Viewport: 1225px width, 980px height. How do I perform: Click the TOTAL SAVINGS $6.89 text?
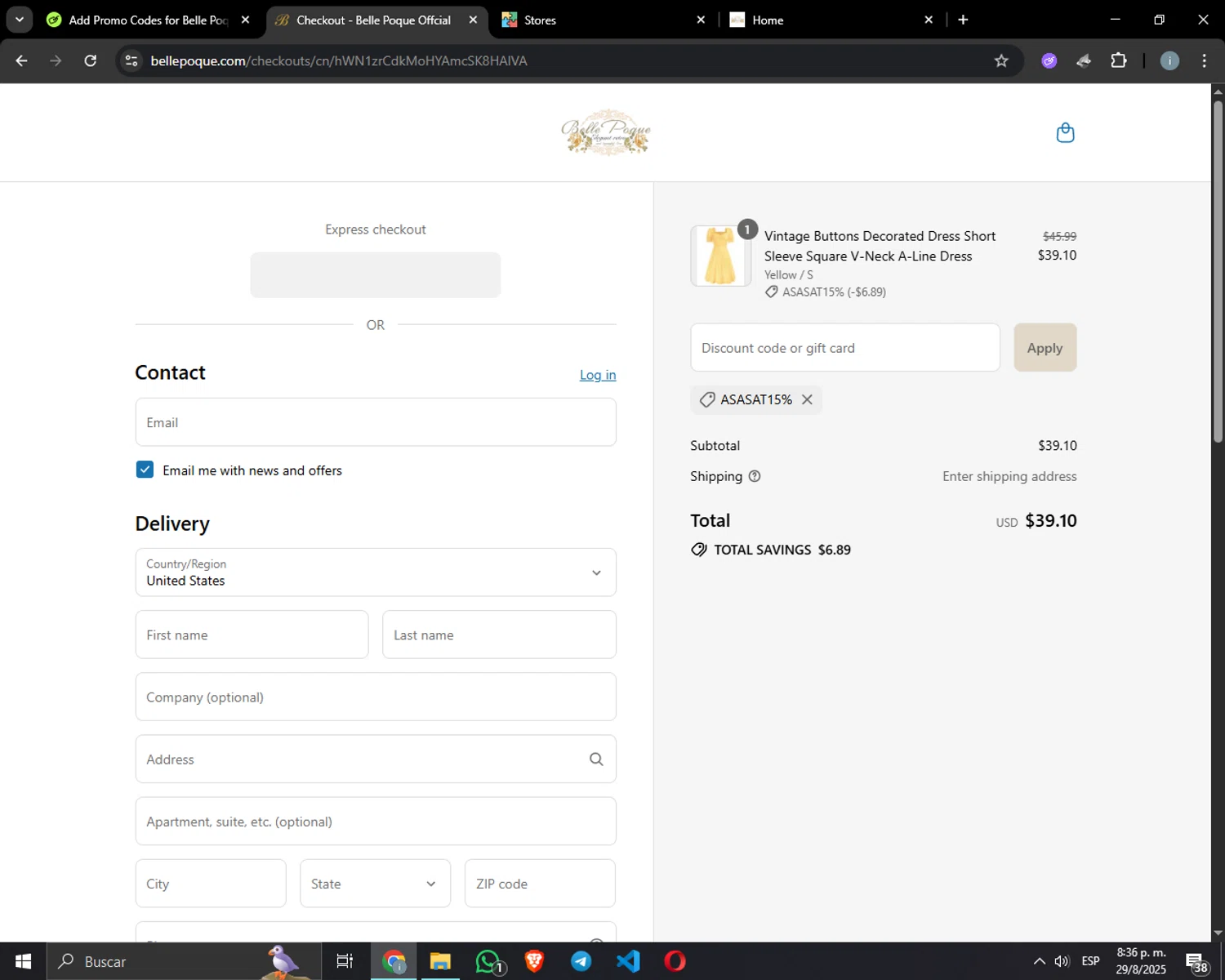[782, 550]
